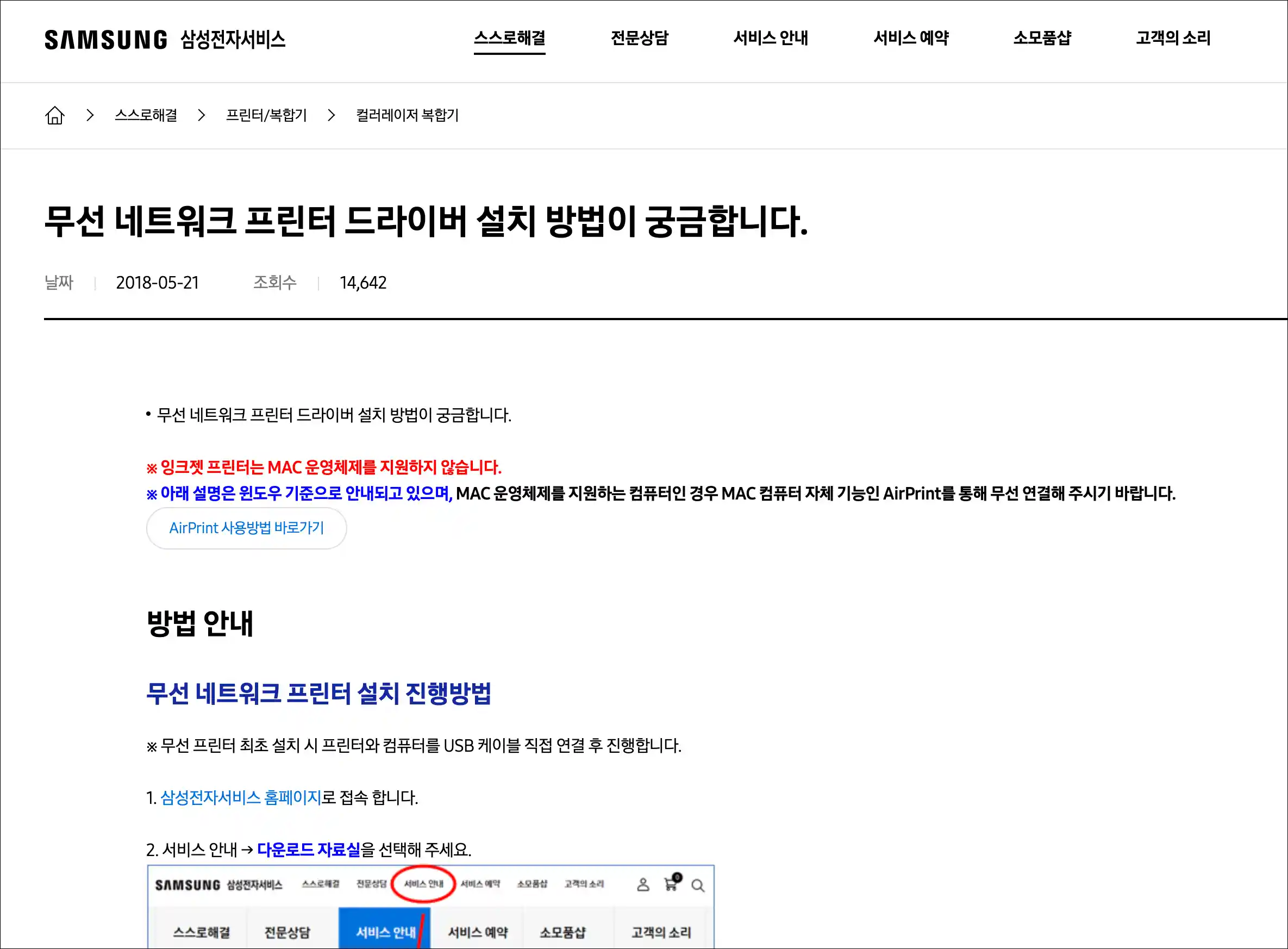
Task: Click page title 무선 네트워크 프린터 드라이버 설치 방법이 궁금합니다
Action: 426,221
